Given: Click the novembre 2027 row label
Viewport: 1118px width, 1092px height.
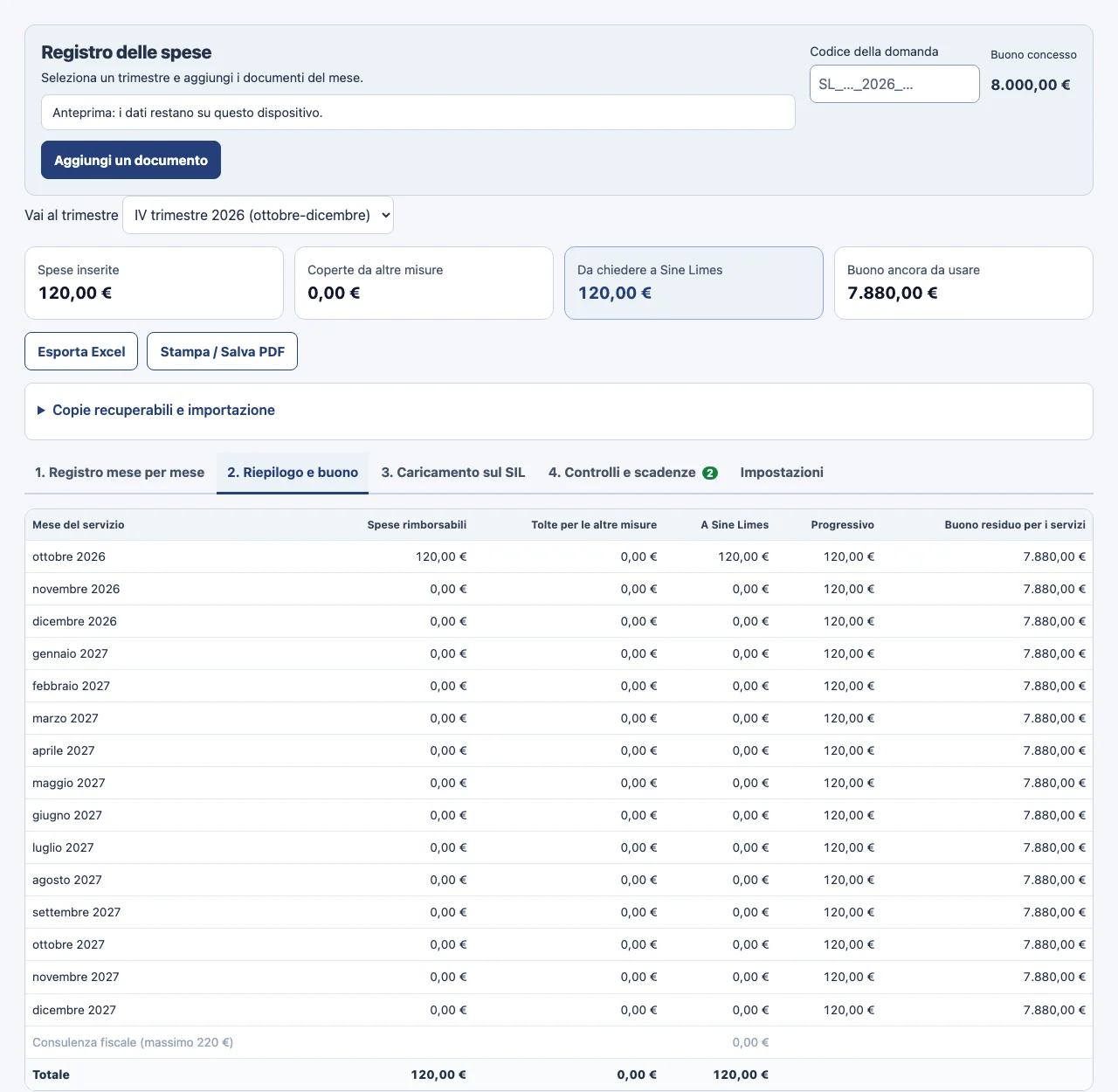Looking at the screenshot, I should [x=75, y=977].
